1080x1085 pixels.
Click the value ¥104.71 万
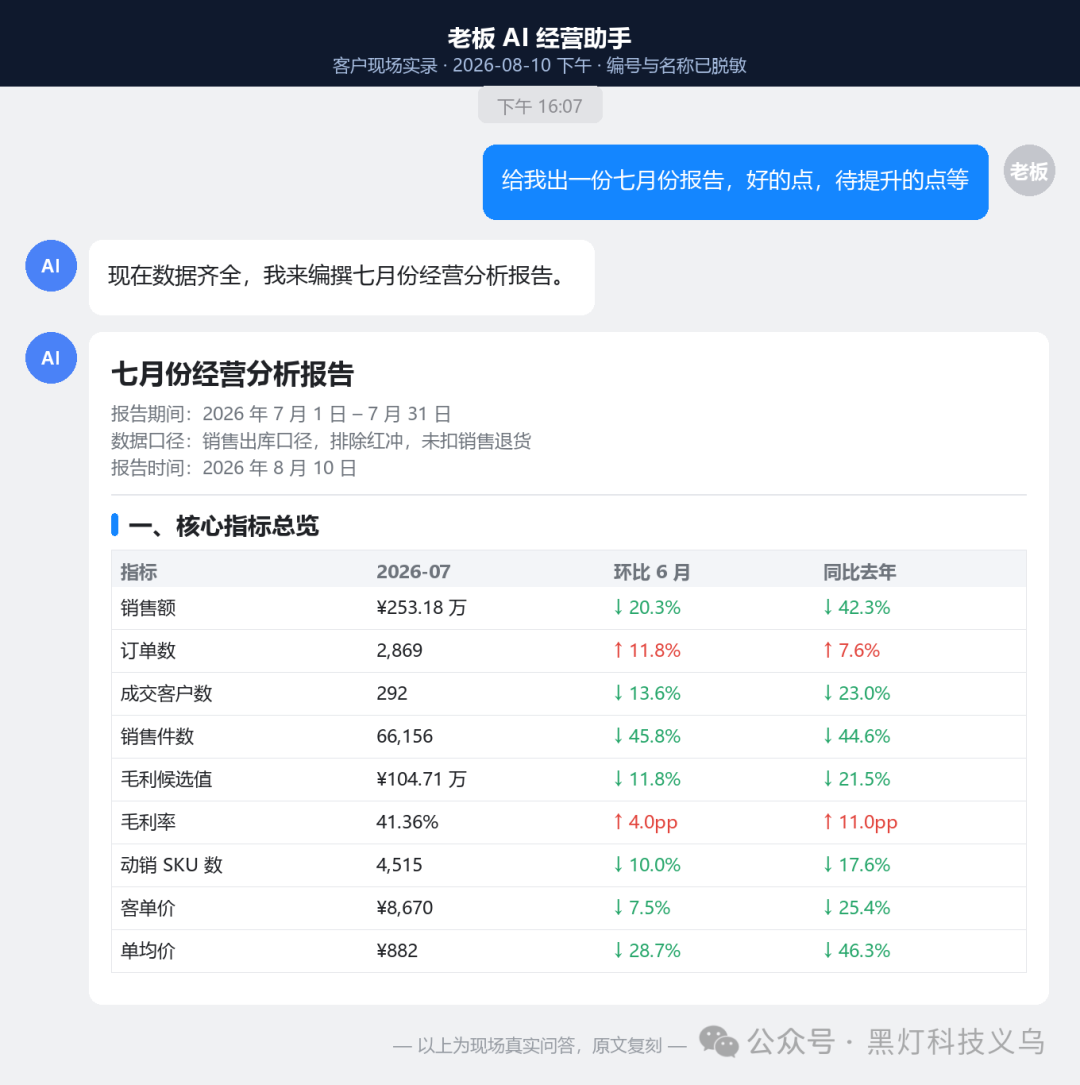coord(421,779)
